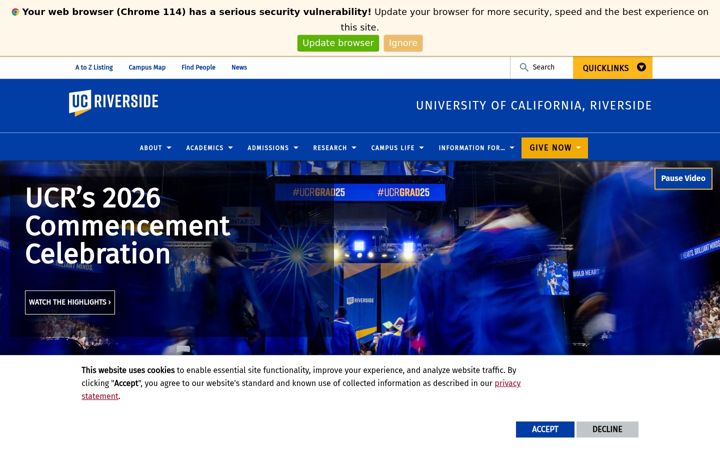Screen dimensions: 720x450
Task: Open the Find People link
Action: tap(198, 68)
